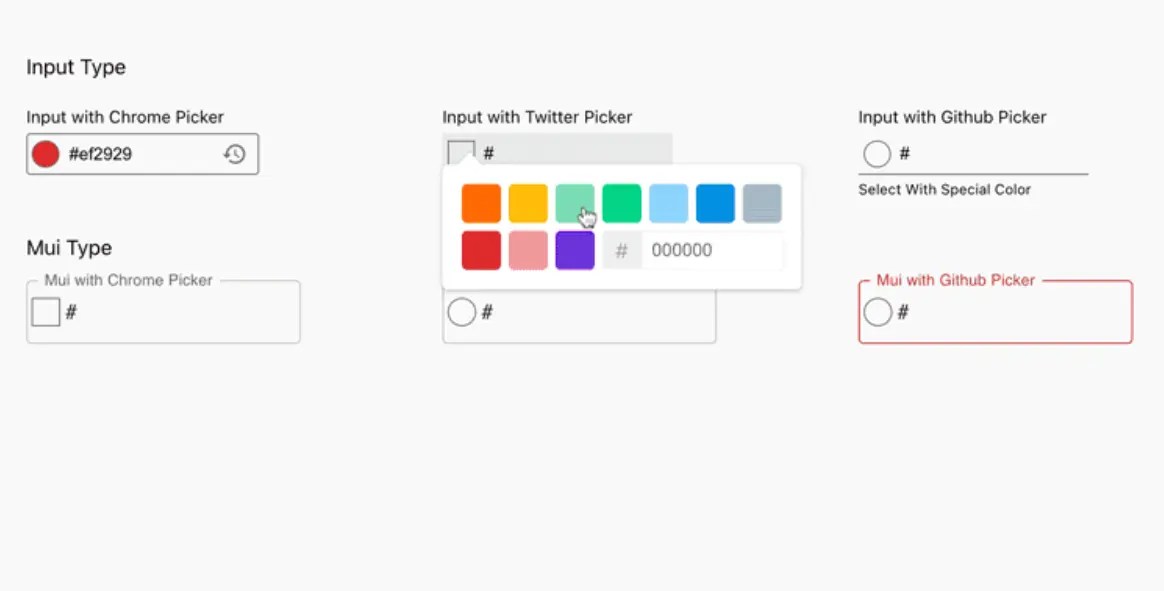Viewport: 1164px width, 591px height.
Task: Select the purple swatch in the Twitter picker
Action: click(574, 250)
